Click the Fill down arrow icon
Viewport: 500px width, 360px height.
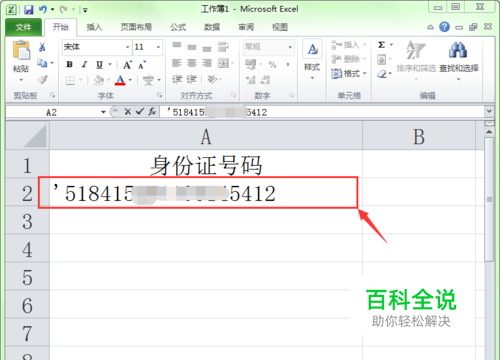(382, 60)
